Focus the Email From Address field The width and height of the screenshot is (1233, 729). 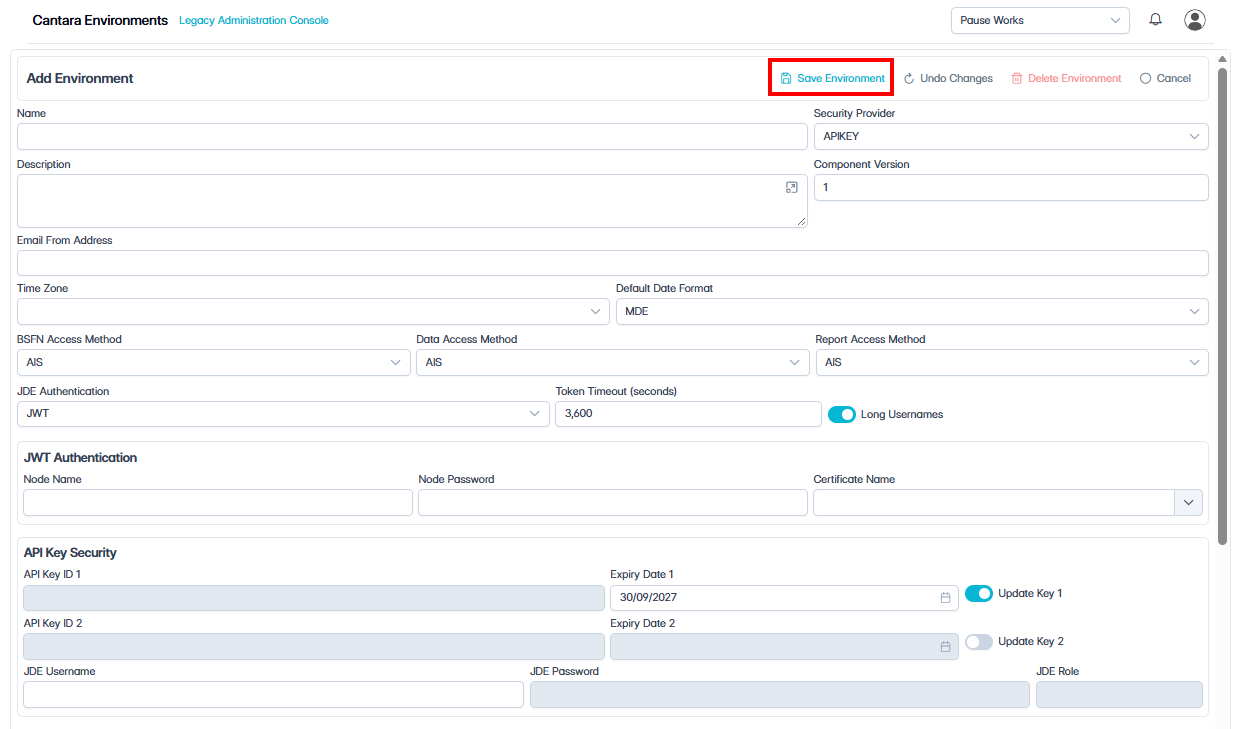point(613,263)
